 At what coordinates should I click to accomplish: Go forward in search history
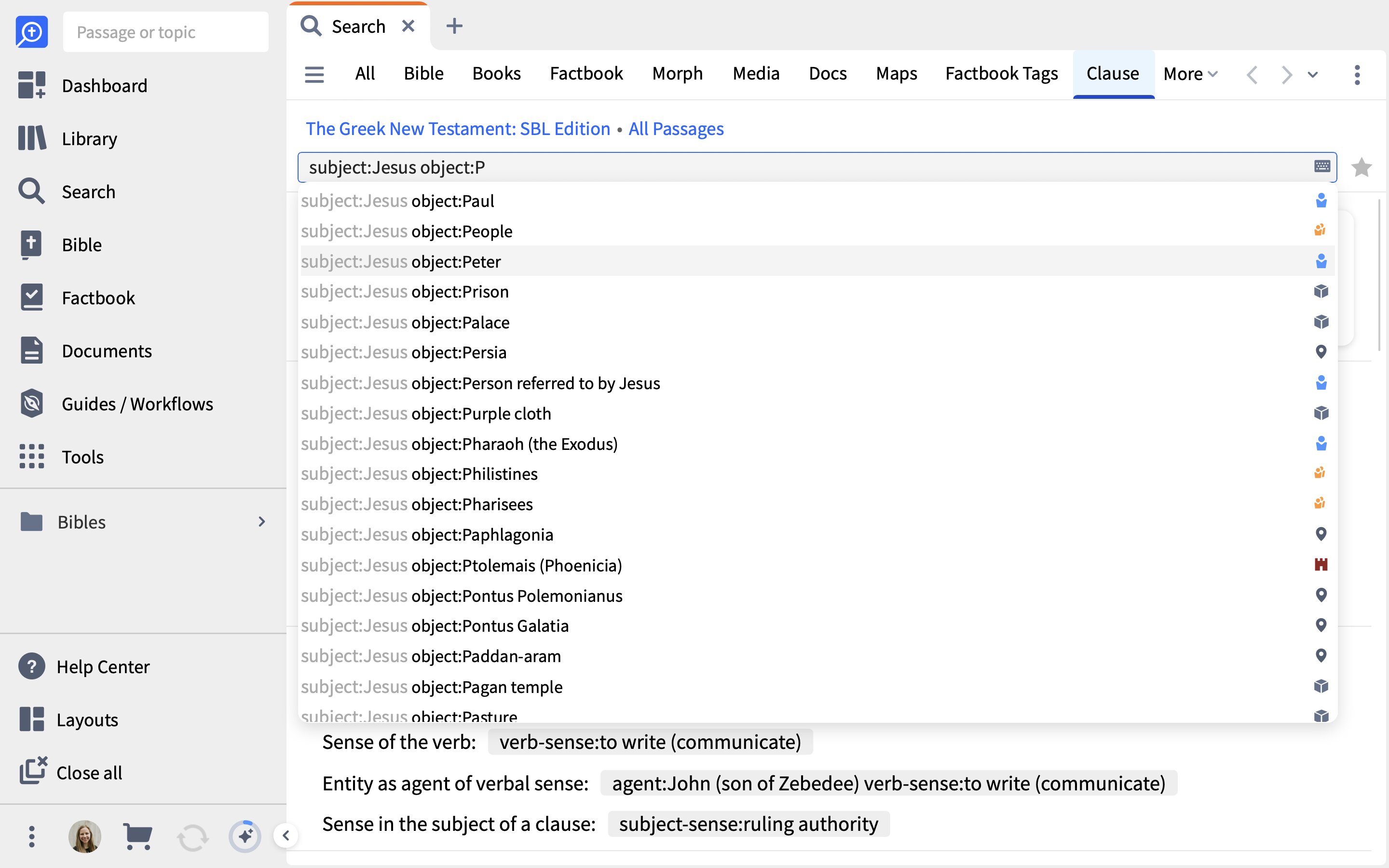click(1287, 75)
